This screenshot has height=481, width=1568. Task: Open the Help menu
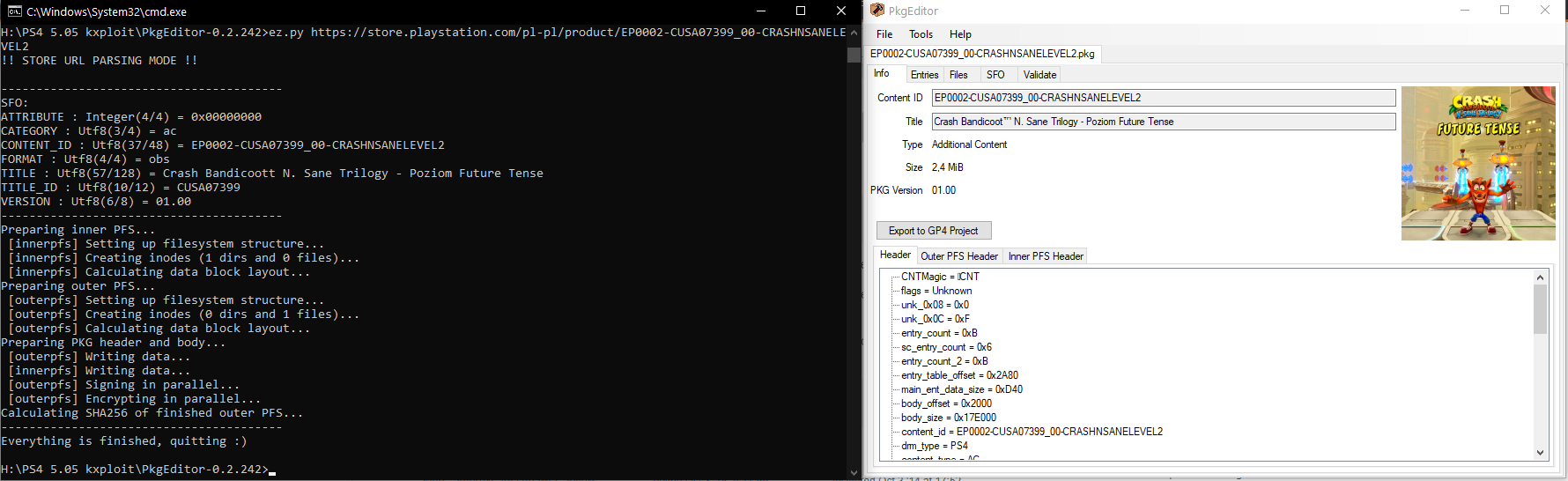(x=960, y=34)
